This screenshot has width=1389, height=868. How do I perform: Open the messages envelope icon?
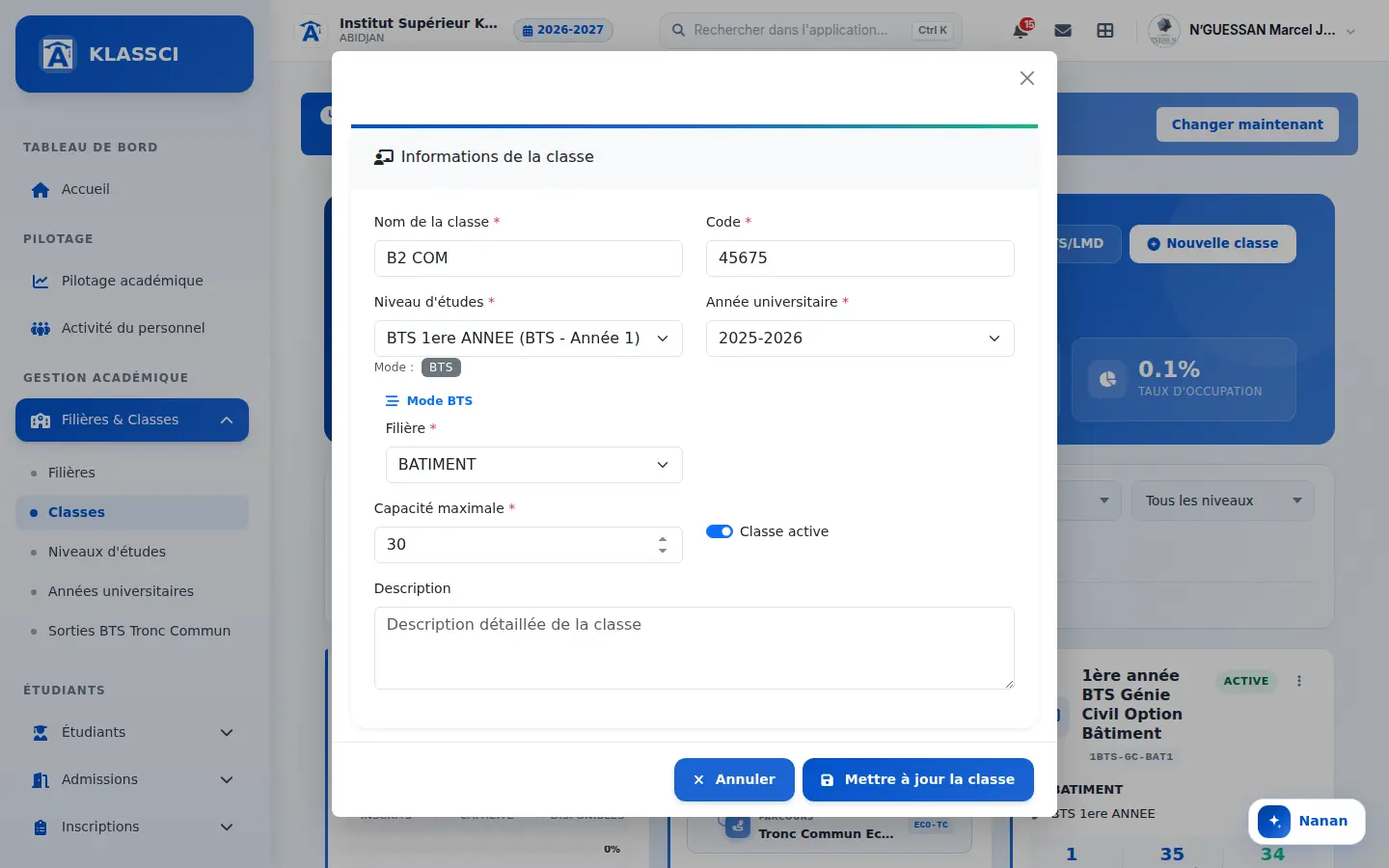1063,31
